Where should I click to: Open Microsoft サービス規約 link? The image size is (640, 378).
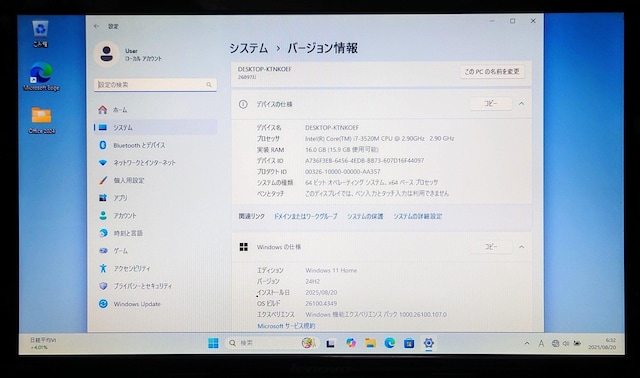click(x=286, y=326)
